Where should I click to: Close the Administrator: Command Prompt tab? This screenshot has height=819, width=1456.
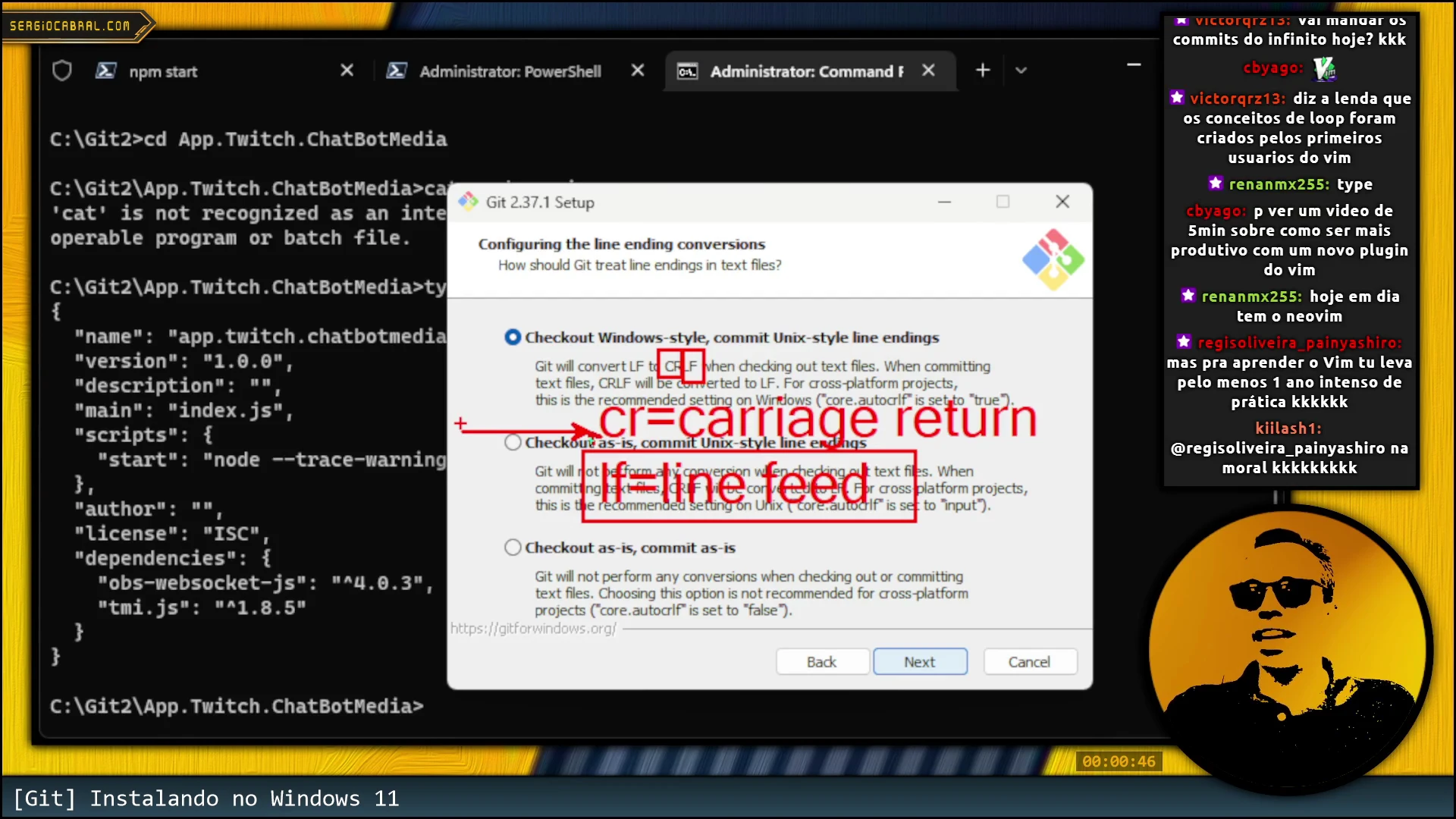click(x=928, y=71)
